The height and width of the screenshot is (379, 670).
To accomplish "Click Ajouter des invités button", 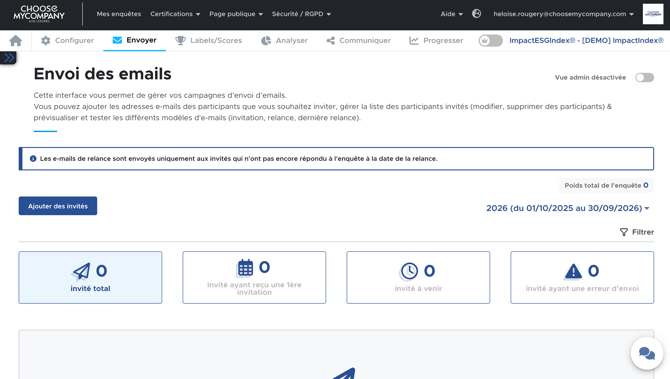I will [58, 206].
